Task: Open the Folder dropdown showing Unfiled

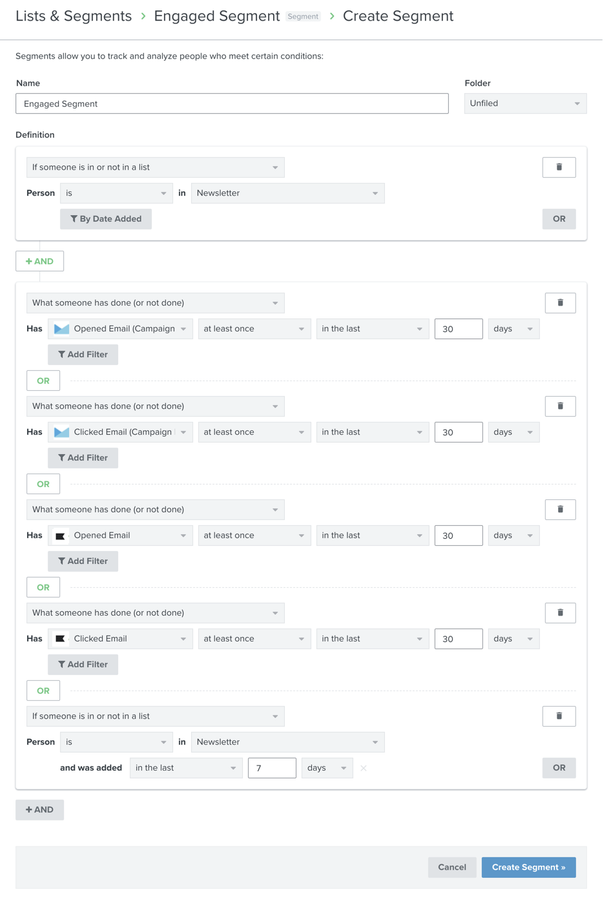Action: click(x=525, y=103)
